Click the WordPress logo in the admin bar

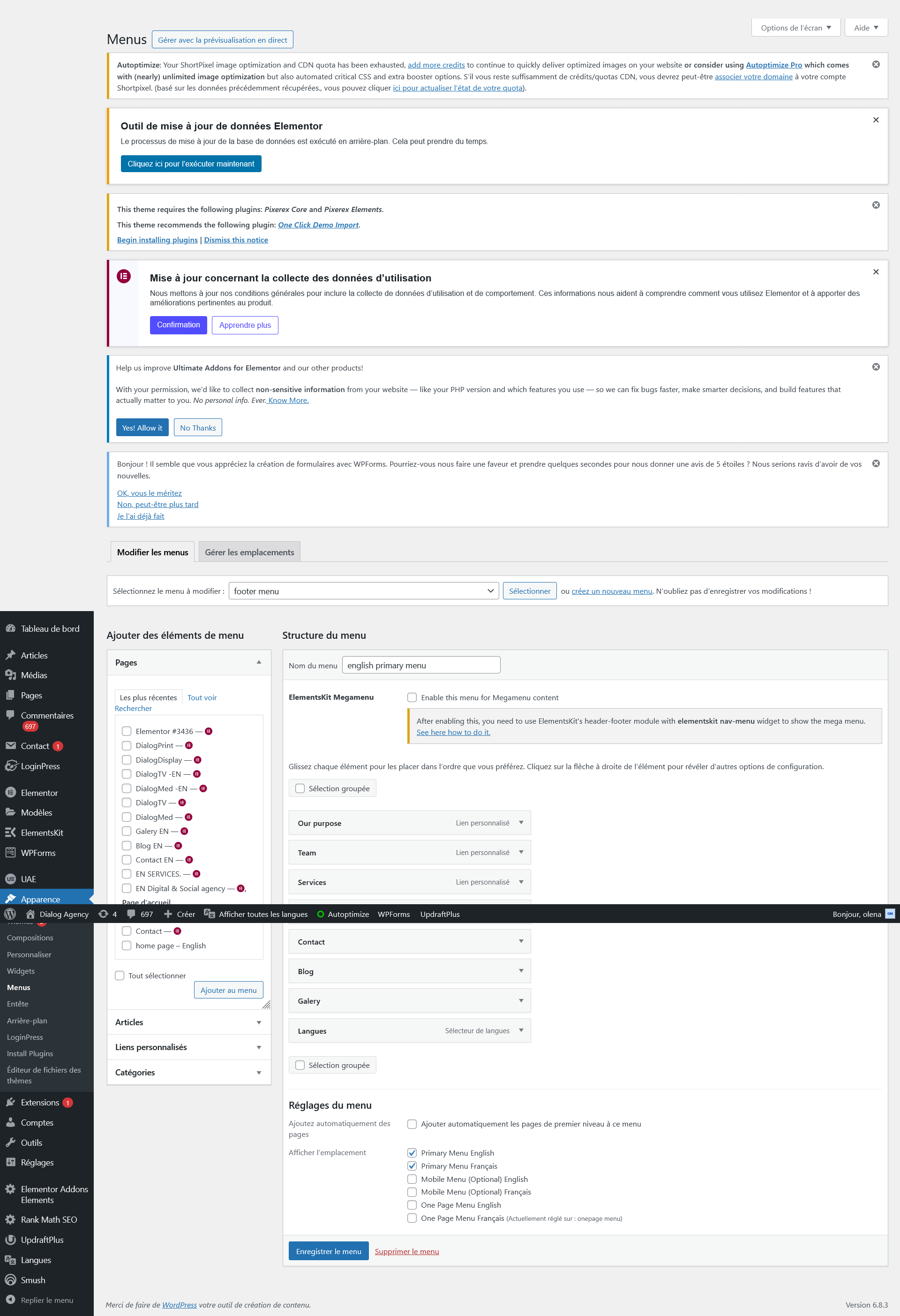point(10,914)
